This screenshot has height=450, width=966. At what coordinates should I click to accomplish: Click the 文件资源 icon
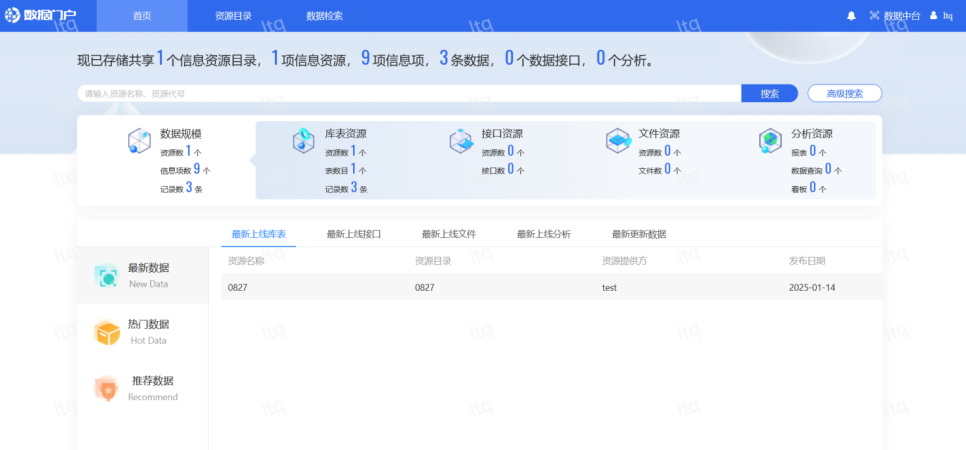[x=618, y=141]
